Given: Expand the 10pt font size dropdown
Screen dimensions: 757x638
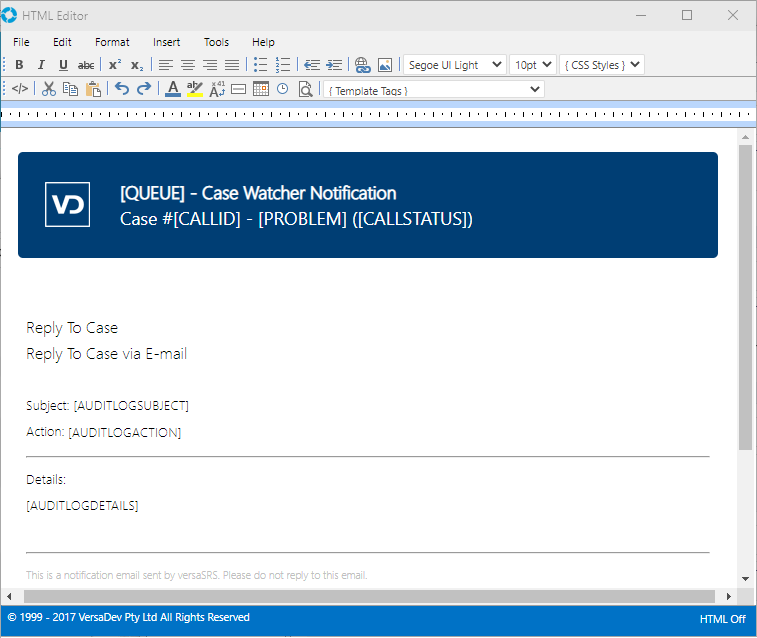Looking at the screenshot, I should [532, 65].
